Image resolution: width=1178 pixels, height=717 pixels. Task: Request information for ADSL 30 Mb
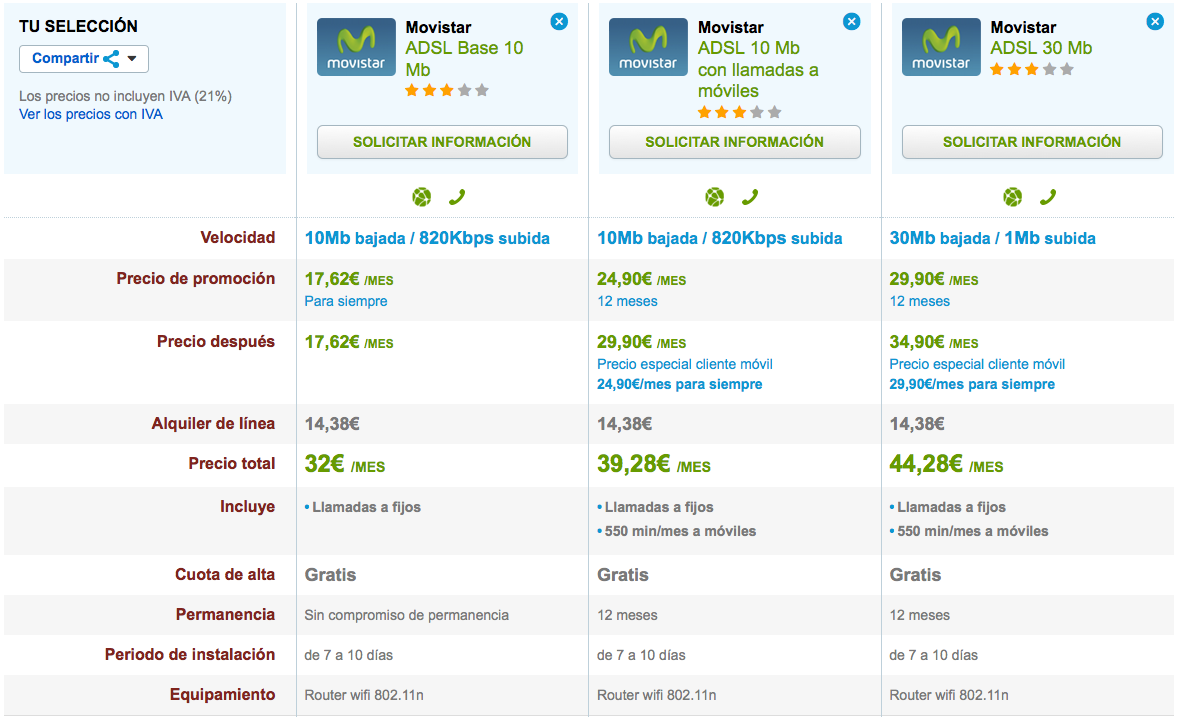pyautogui.click(x=1032, y=142)
